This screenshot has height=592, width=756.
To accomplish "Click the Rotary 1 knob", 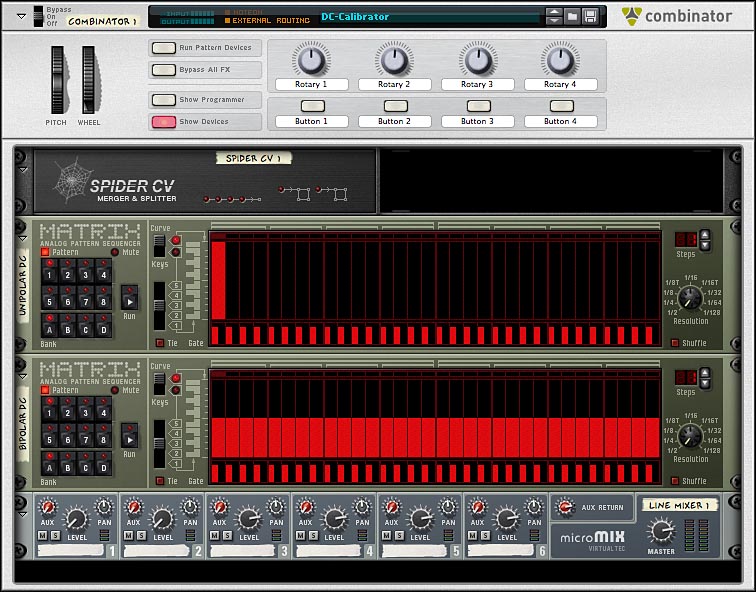I will click(311, 60).
